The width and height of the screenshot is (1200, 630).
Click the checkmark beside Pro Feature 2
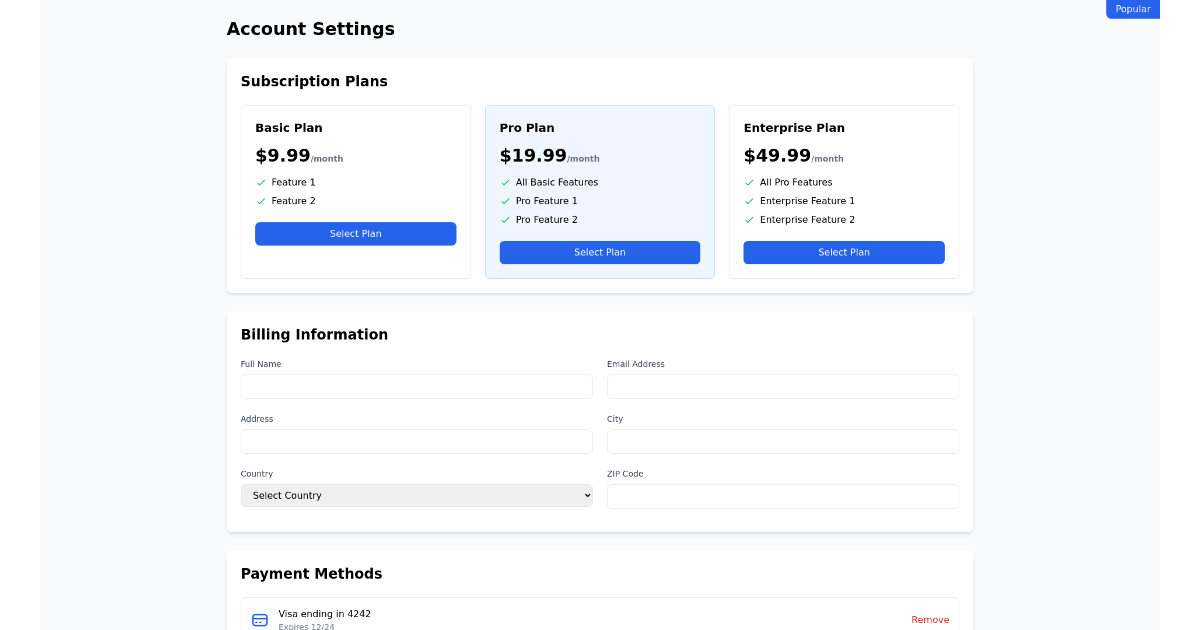pos(505,220)
